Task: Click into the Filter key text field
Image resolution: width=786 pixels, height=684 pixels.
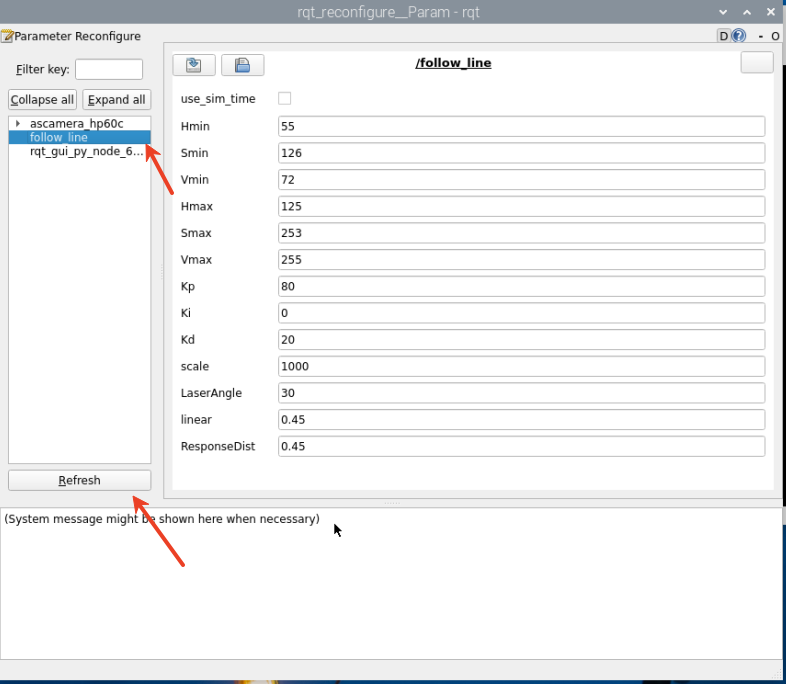Action: [109, 70]
